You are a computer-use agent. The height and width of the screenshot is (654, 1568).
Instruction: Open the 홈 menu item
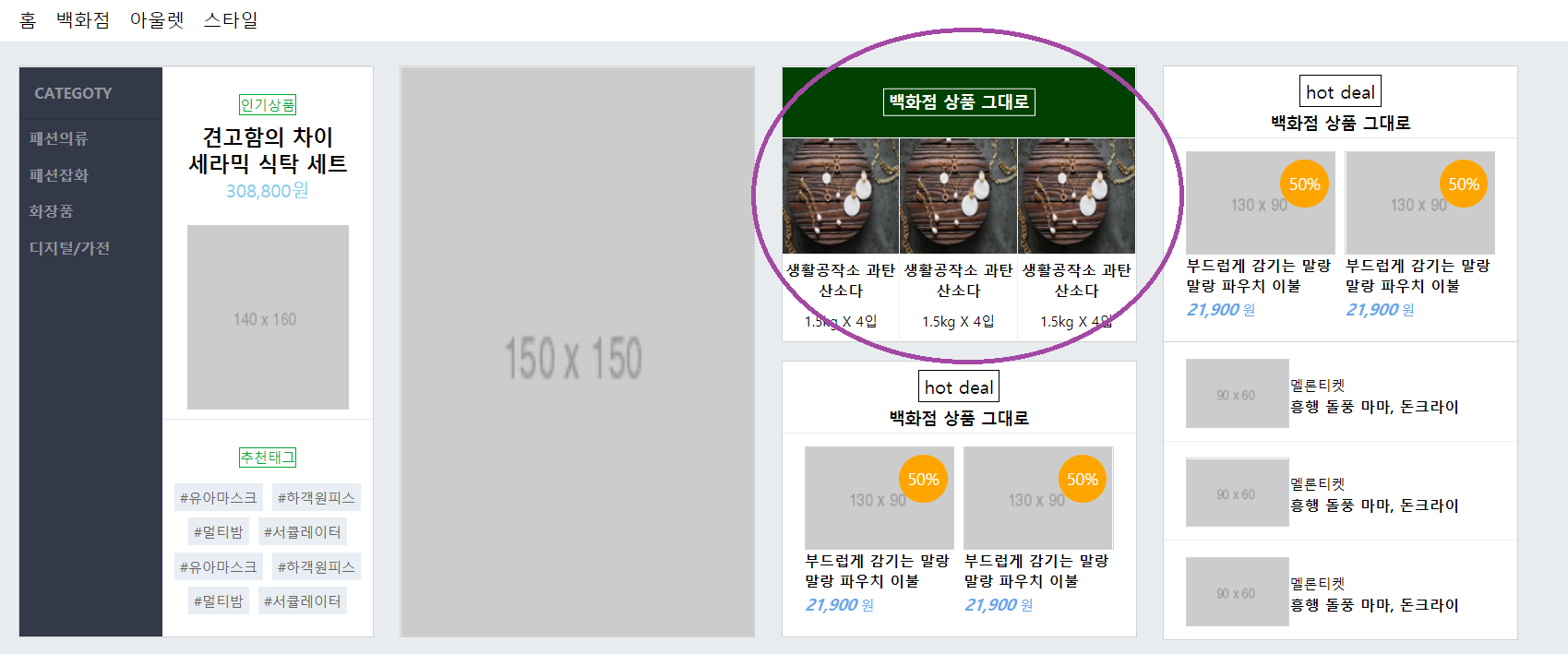click(28, 20)
